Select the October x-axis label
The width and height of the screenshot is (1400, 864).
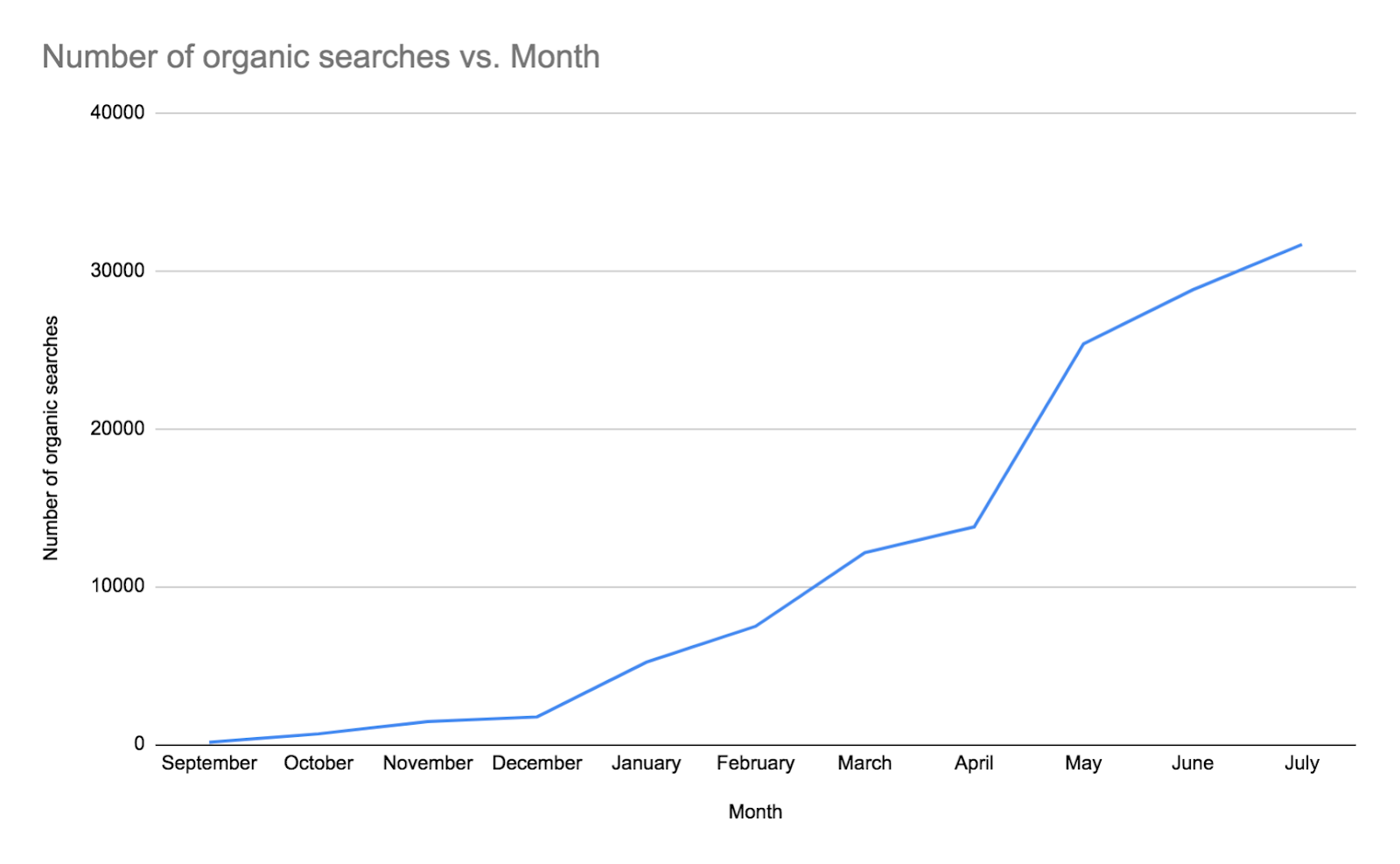(x=318, y=763)
